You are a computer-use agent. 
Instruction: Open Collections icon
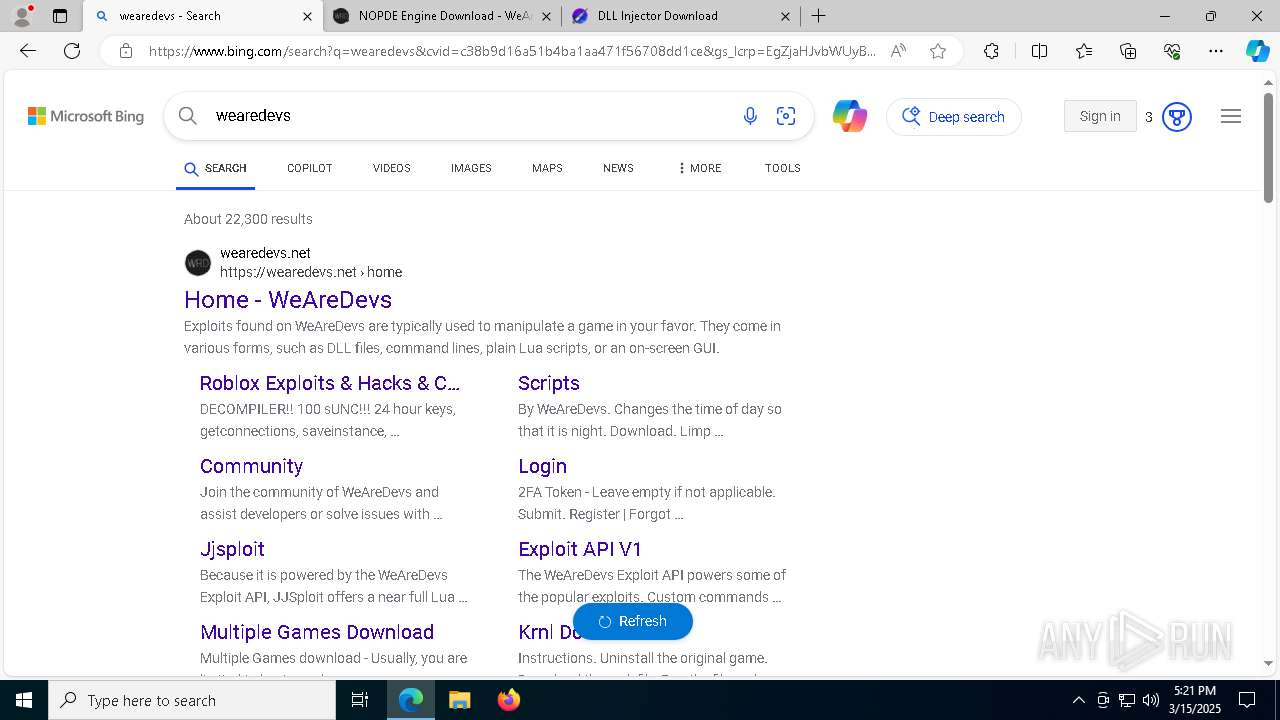[1128, 51]
